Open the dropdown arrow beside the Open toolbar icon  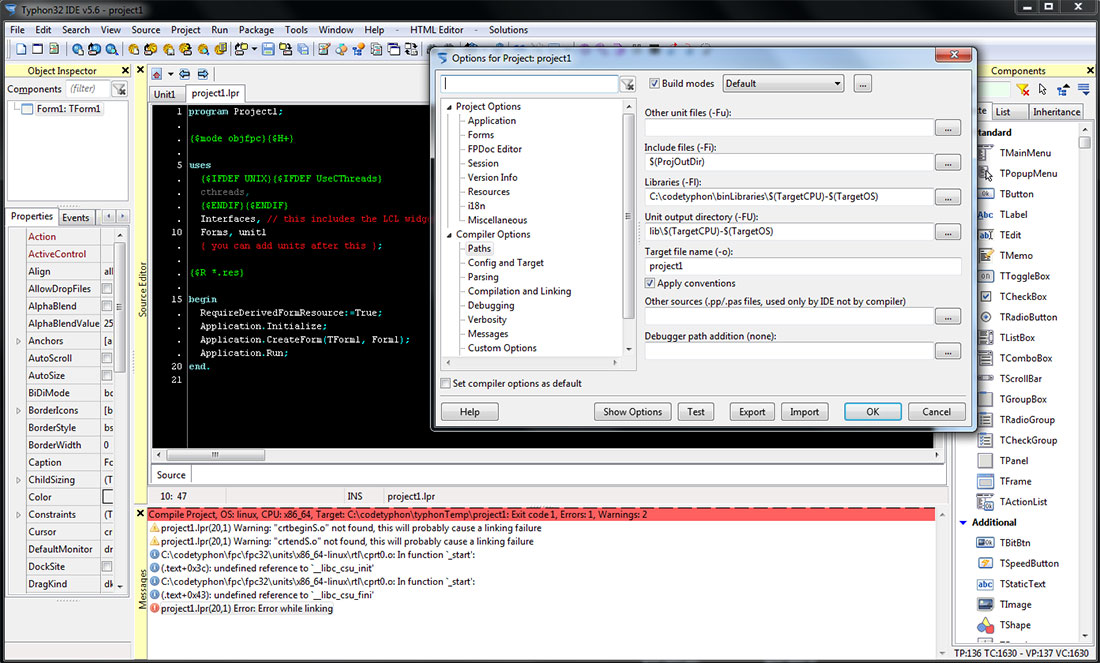pos(254,49)
